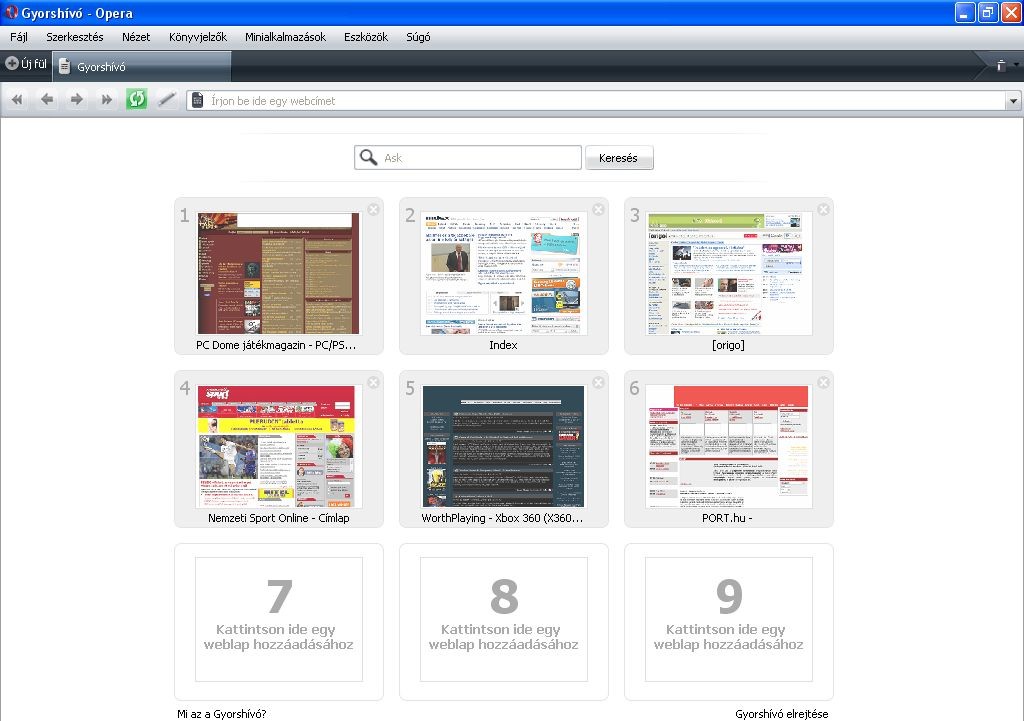Remove speed dial 1, PC Dome
The image size is (1024, 721).
tap(373, 210)
